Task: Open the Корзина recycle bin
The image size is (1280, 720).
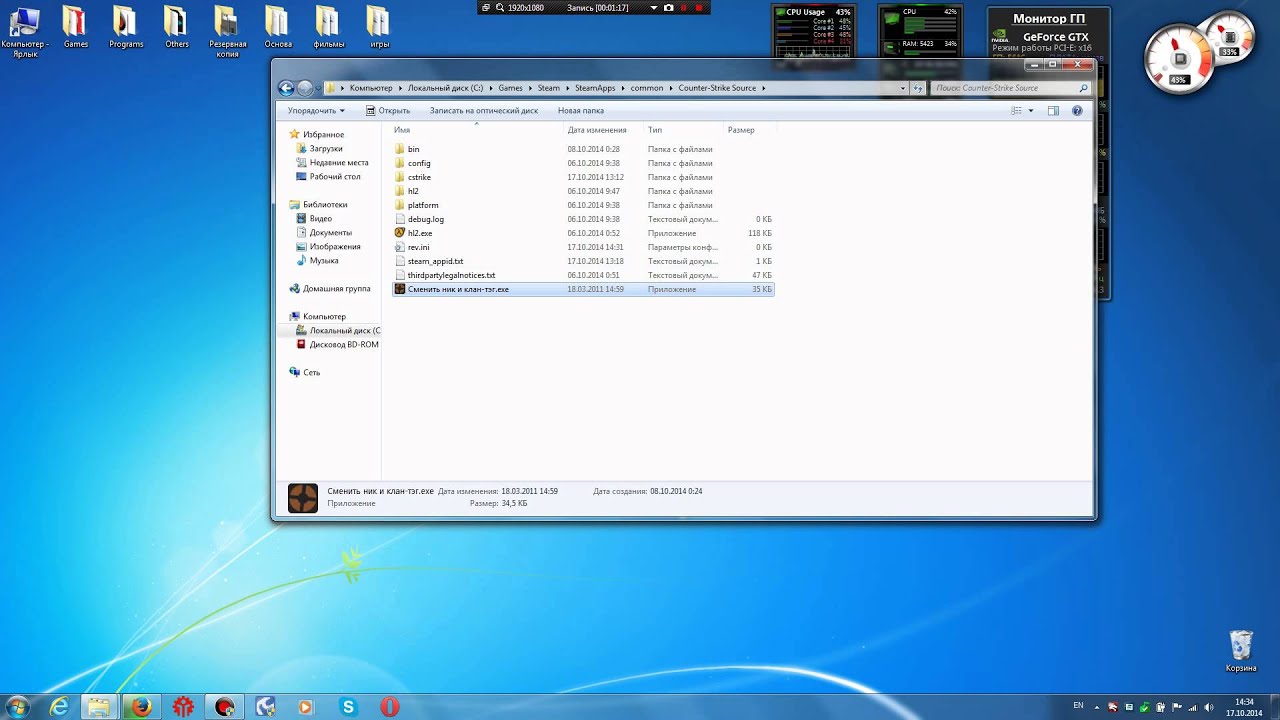Action: coord(1241,651)
